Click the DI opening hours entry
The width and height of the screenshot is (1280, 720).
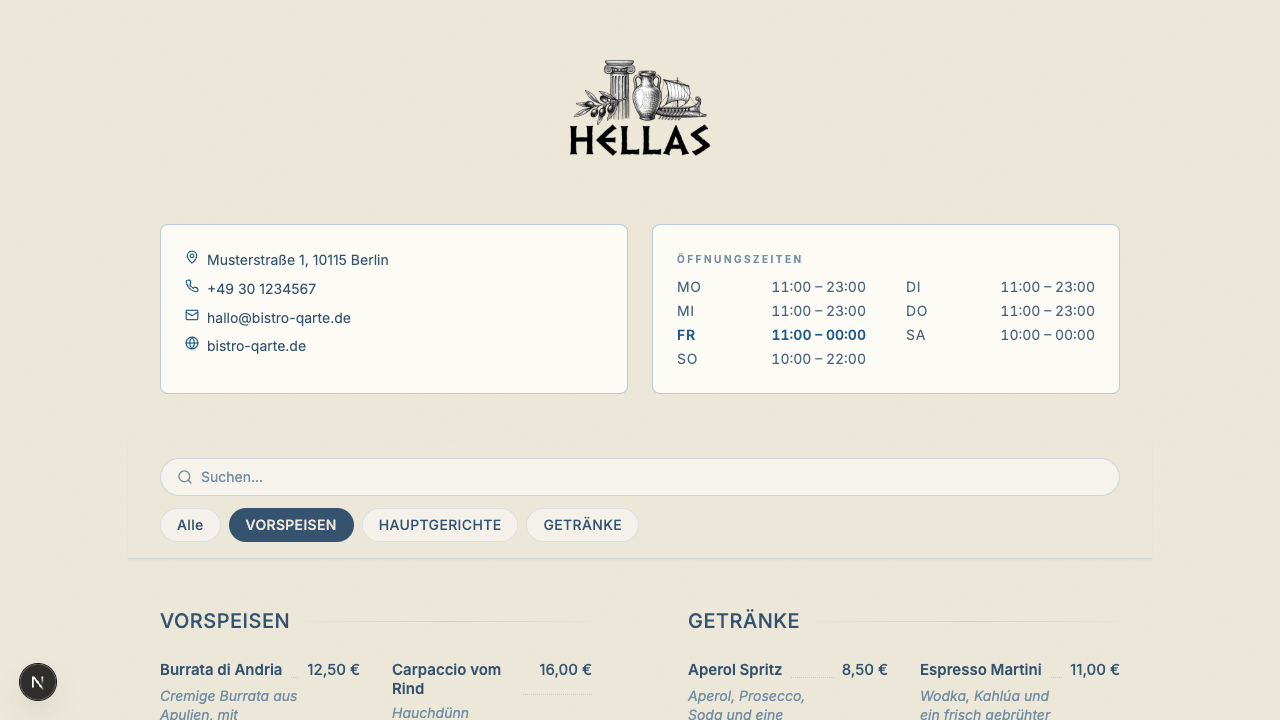(x=1000, y=287)
